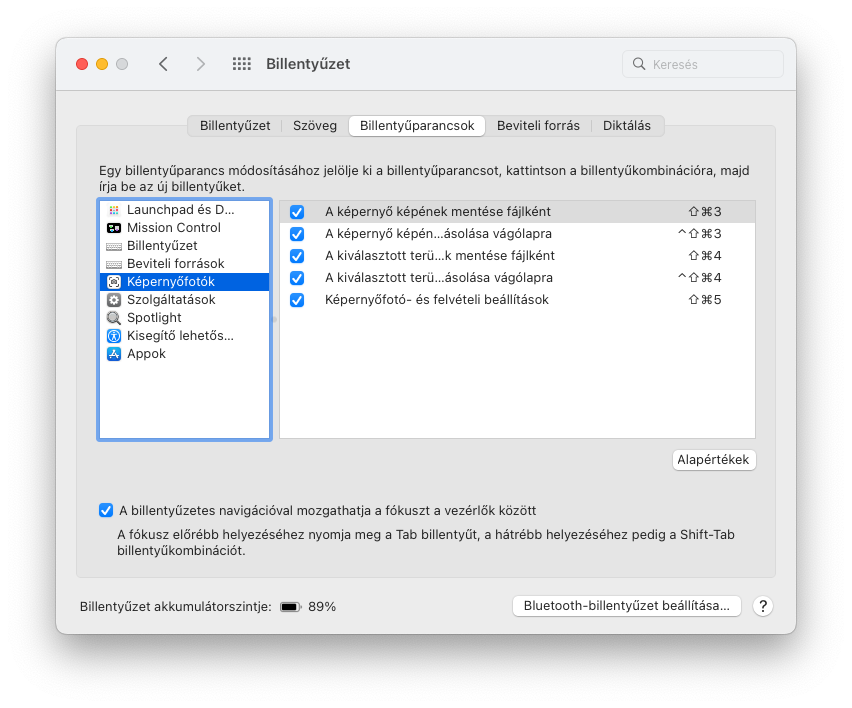Click the ⇧⌘4 shortcut key combination
The image size is (852, 708).
pyautogui.click(x=705, y=255)
